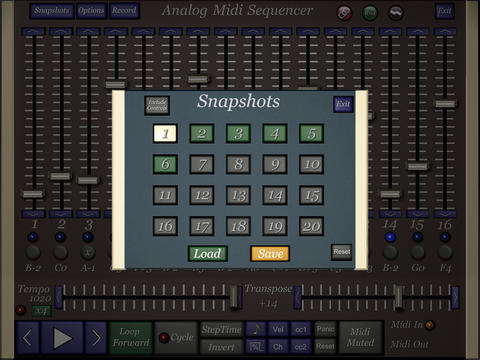Click the down arrow below fader 1
The image size is (480, 360).
pos(33,214)
